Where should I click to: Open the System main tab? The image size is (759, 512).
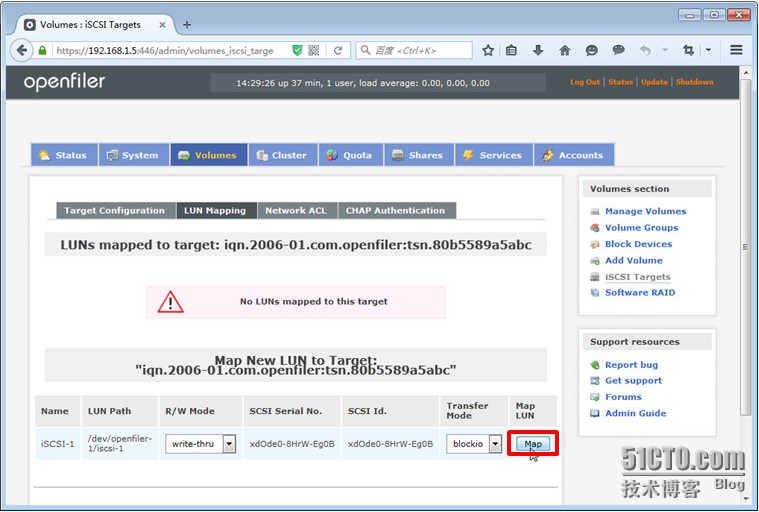click(x=134, y=155)
